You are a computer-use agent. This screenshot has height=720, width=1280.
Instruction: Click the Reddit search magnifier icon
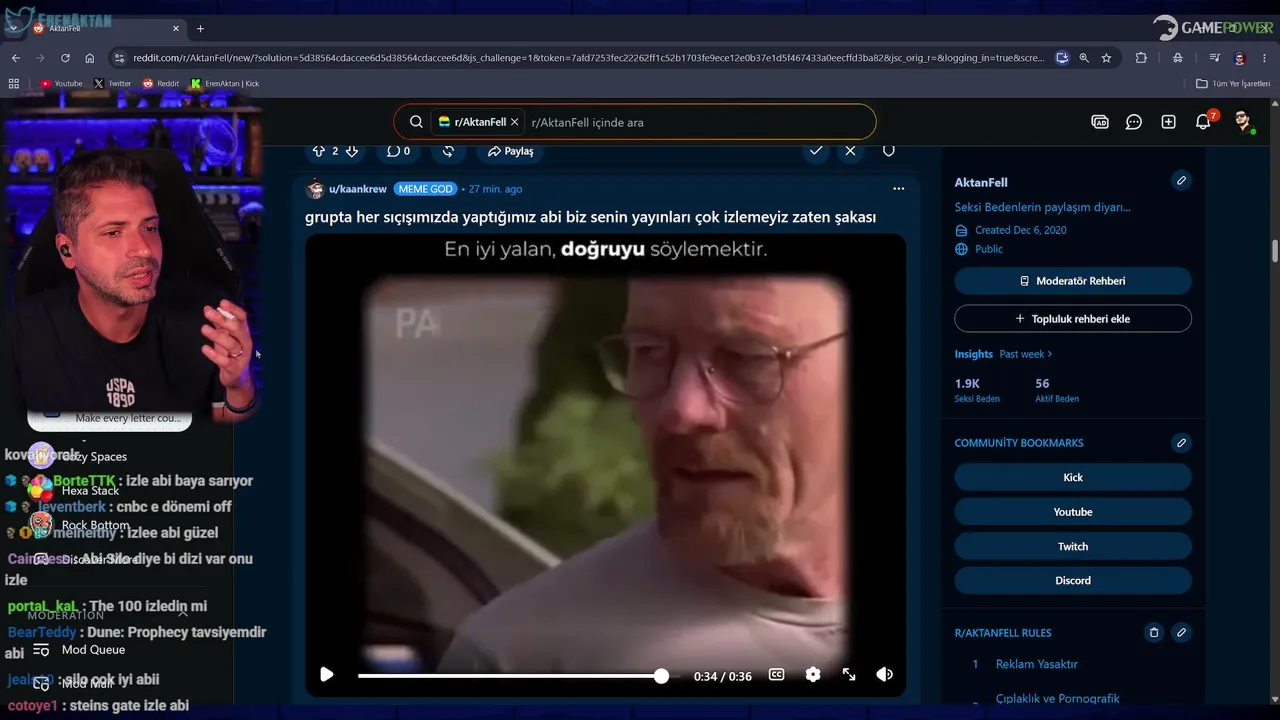pos(416,122)
